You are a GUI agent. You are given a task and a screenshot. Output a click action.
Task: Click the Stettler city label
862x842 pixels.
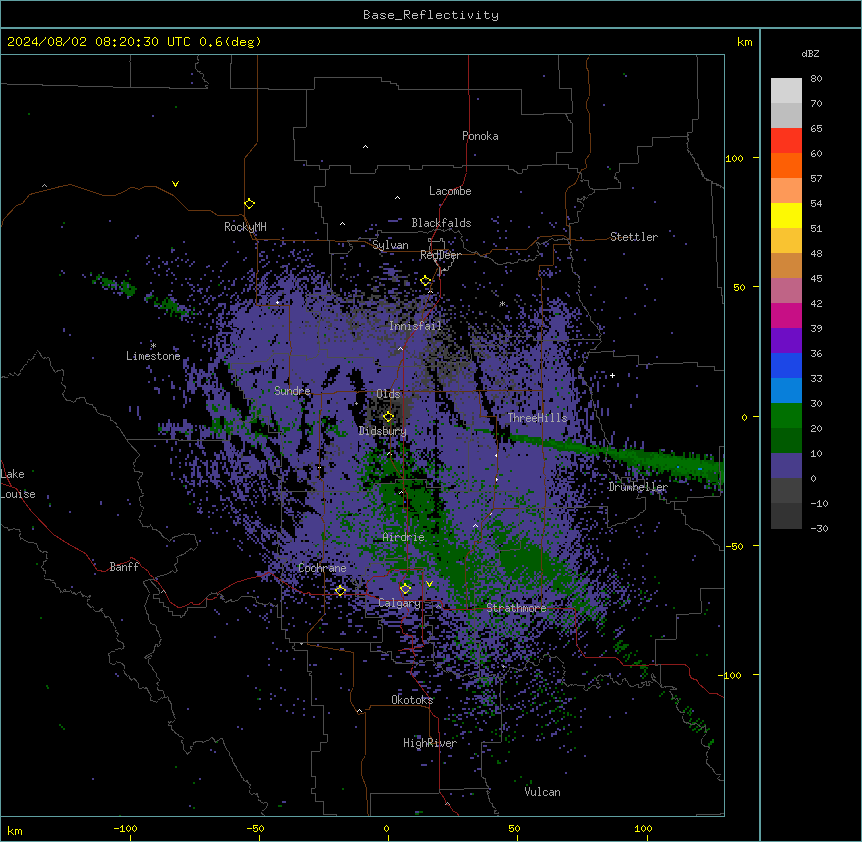coord(633,237)
